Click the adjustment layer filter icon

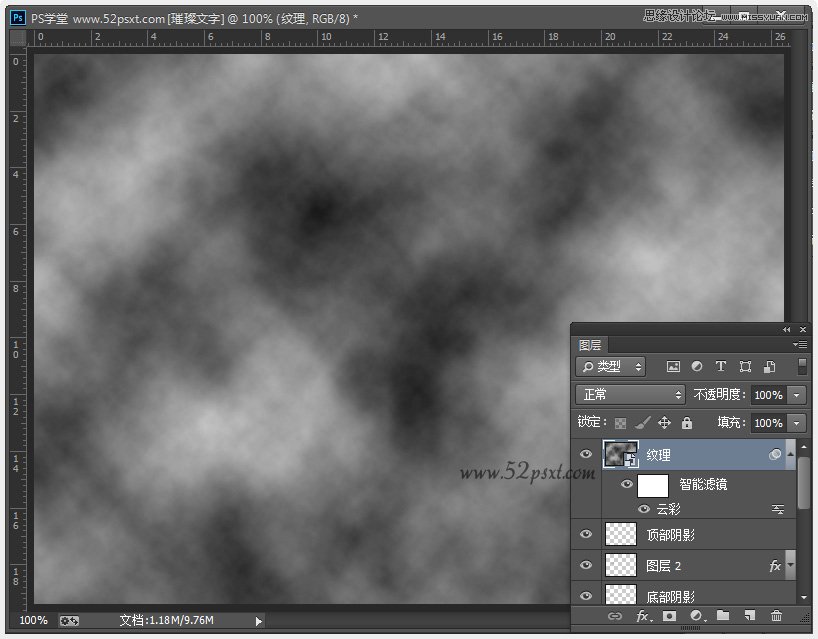click(x=696, y=367)
